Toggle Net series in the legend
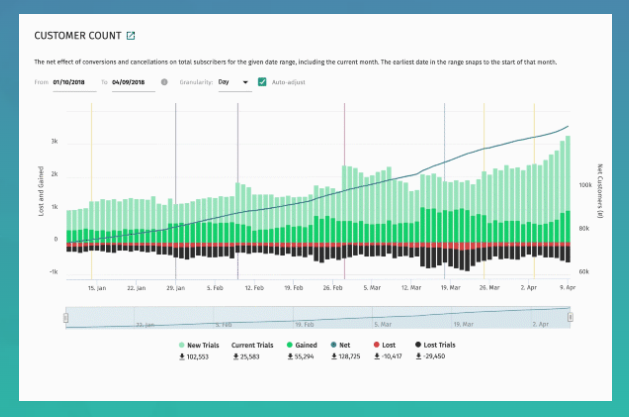The image size is (629, 417). click(340, 345)
